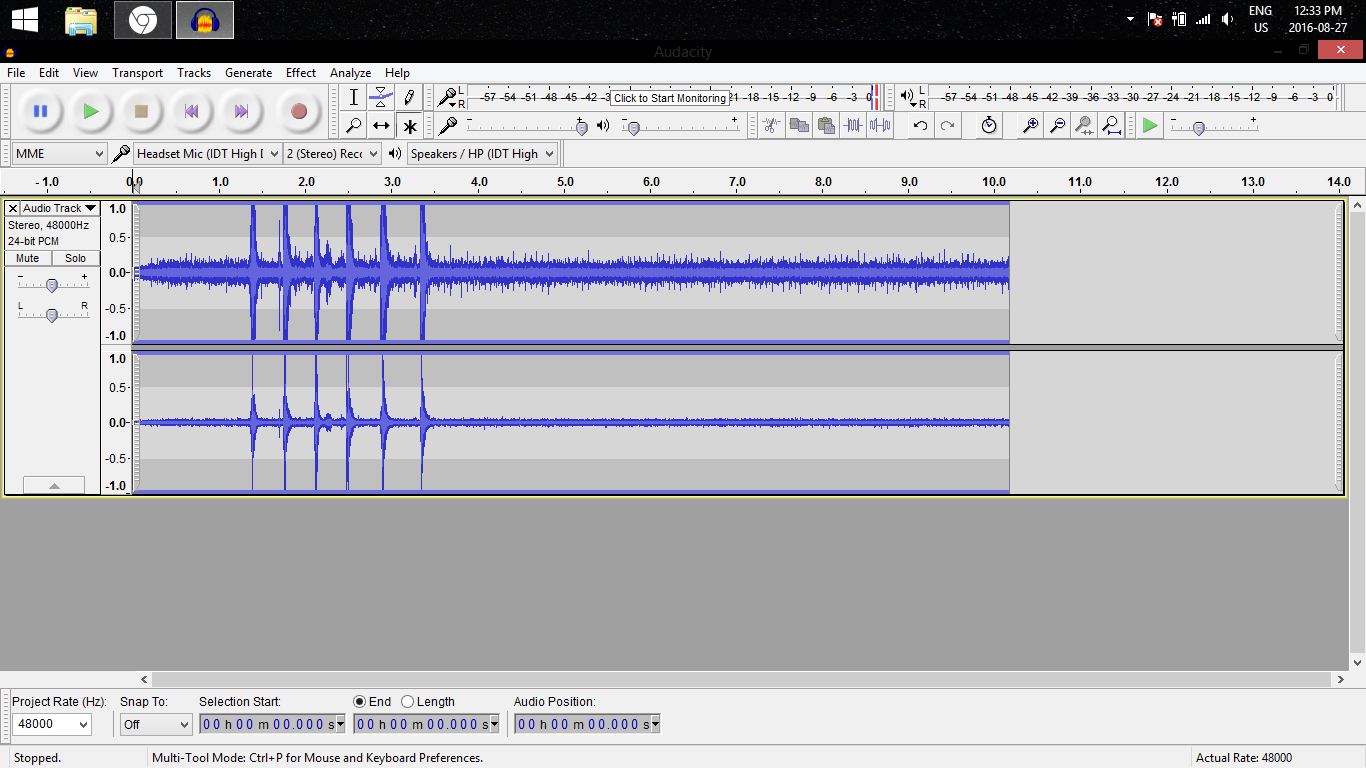
Task: Activate the Multi-Tool asterisk icon
Action: point(409,126)
